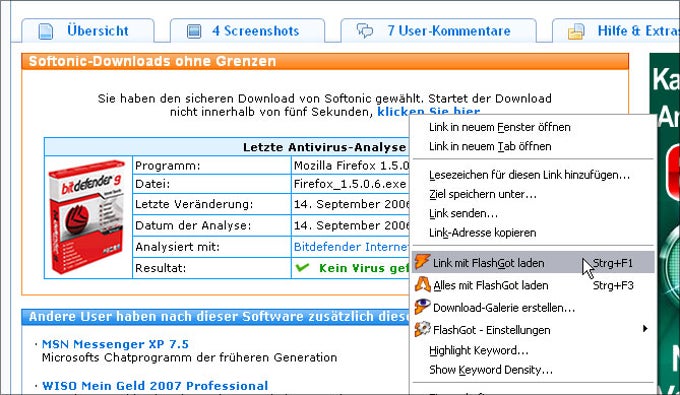Switch to the 4 Screenshots tab
This screenshot has width=680, height=395.
point(247,30)
